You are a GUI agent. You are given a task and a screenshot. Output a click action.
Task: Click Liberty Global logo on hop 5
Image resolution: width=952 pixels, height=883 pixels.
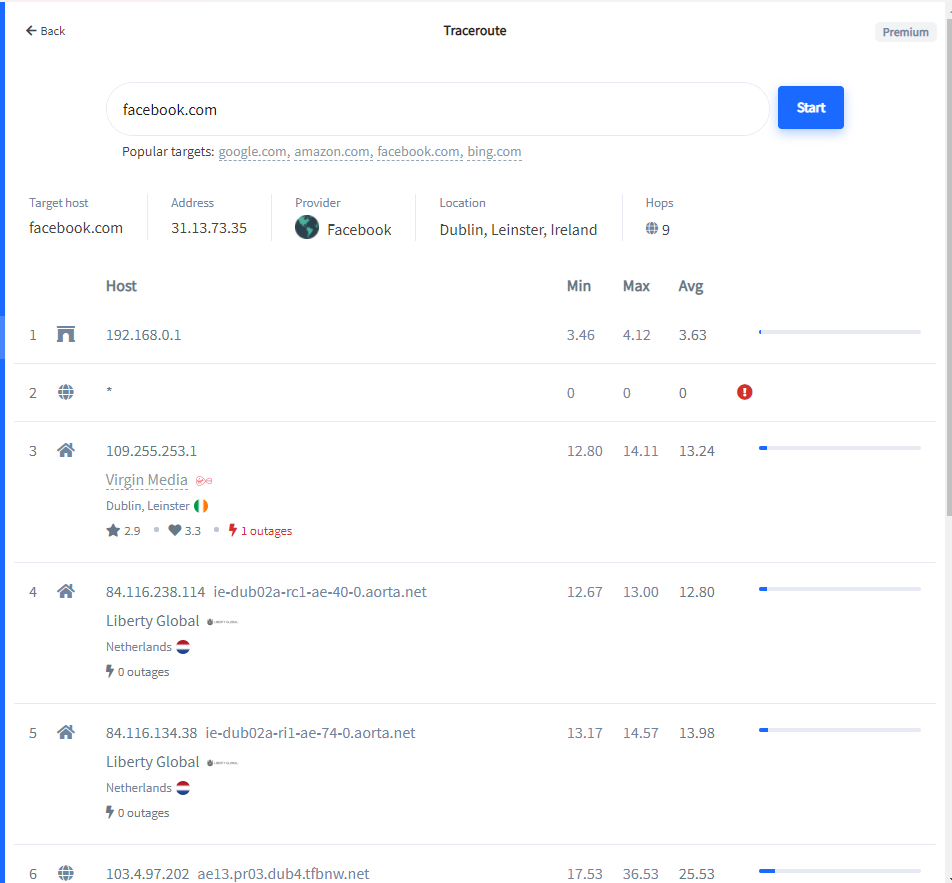[x=222, y=763]
